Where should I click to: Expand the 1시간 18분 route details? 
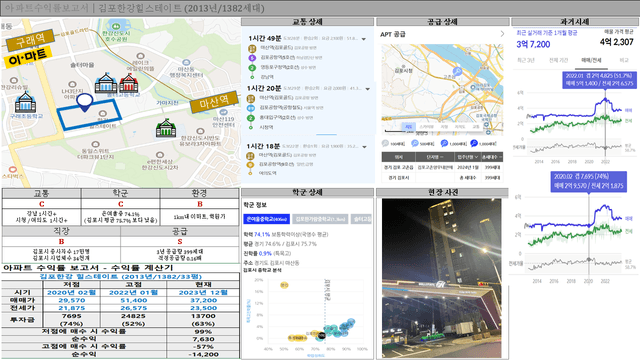(364, 147)
